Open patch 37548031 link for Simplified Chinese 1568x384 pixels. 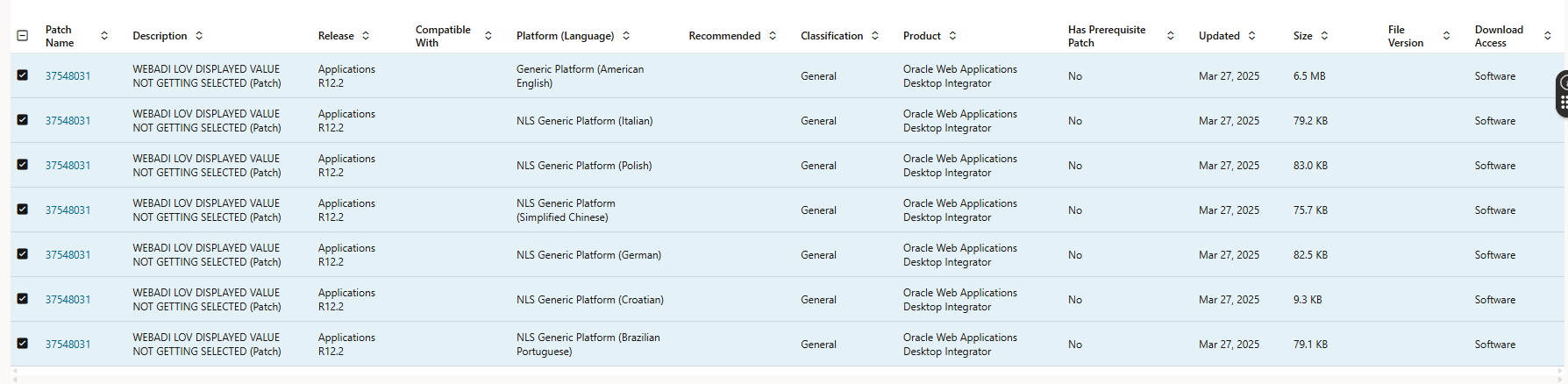tap(68, 210)
